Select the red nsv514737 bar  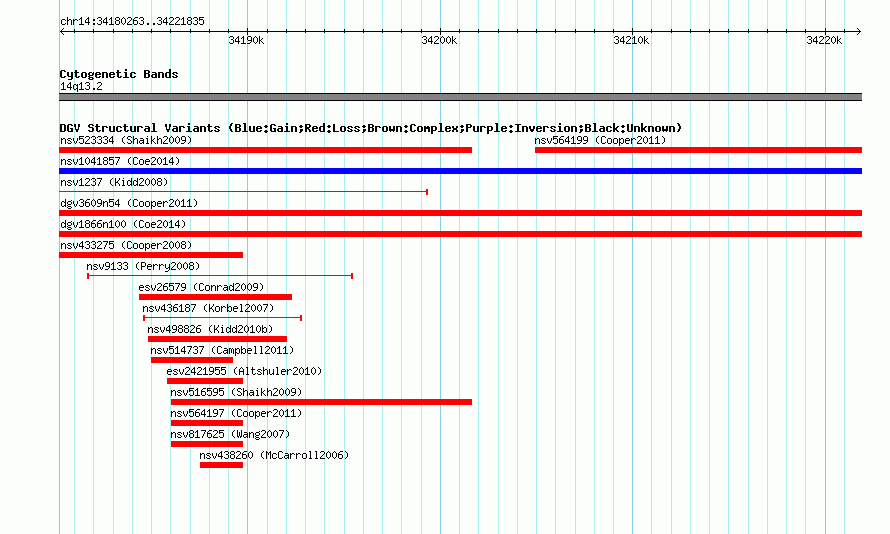tap(192, 360)
